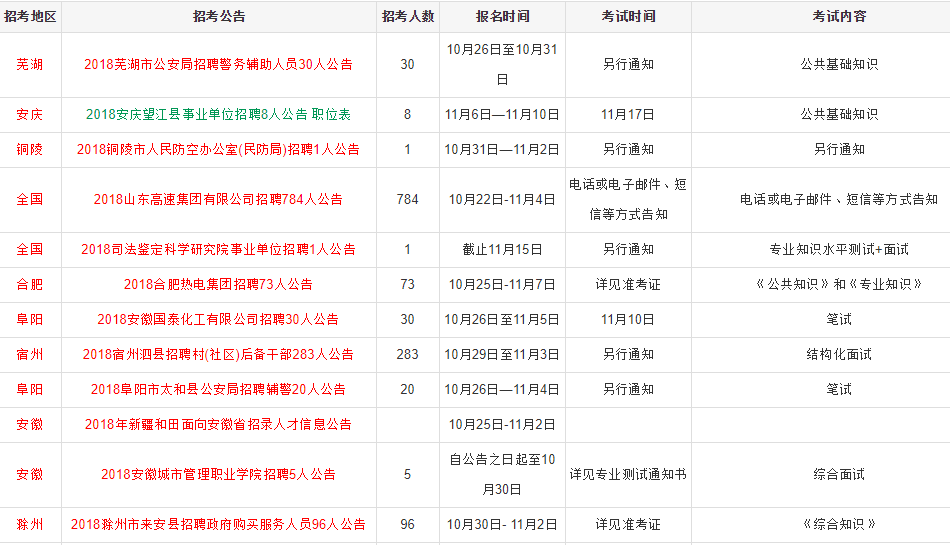Open 2018安徽国泰化工有限公司招聘30人公告
This screenshot has height=545, width=950.
click(218, 320)
